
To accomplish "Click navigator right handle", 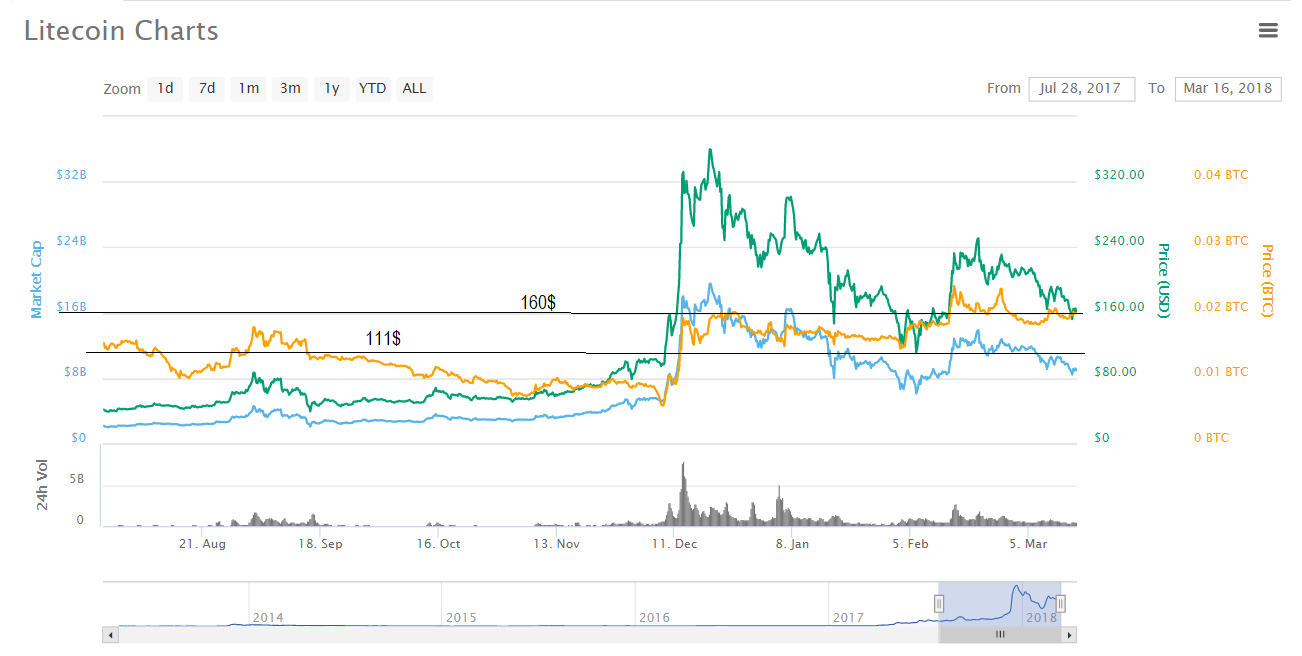I will 1061,603.
